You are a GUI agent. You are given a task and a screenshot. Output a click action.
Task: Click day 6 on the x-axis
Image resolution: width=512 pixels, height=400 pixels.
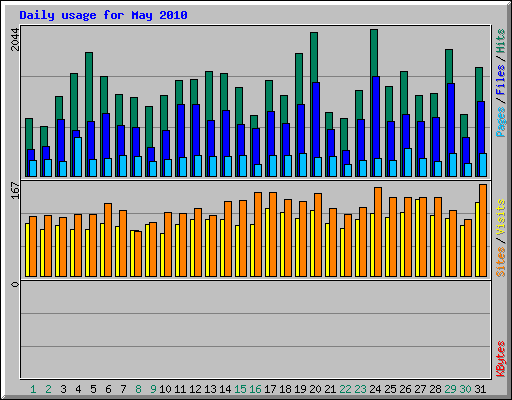108,389
